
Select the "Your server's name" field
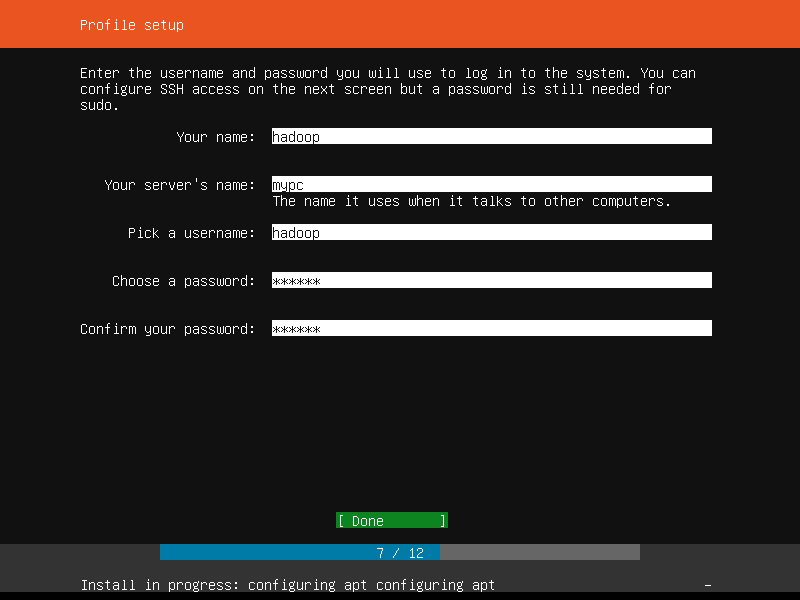coord(492,184)
